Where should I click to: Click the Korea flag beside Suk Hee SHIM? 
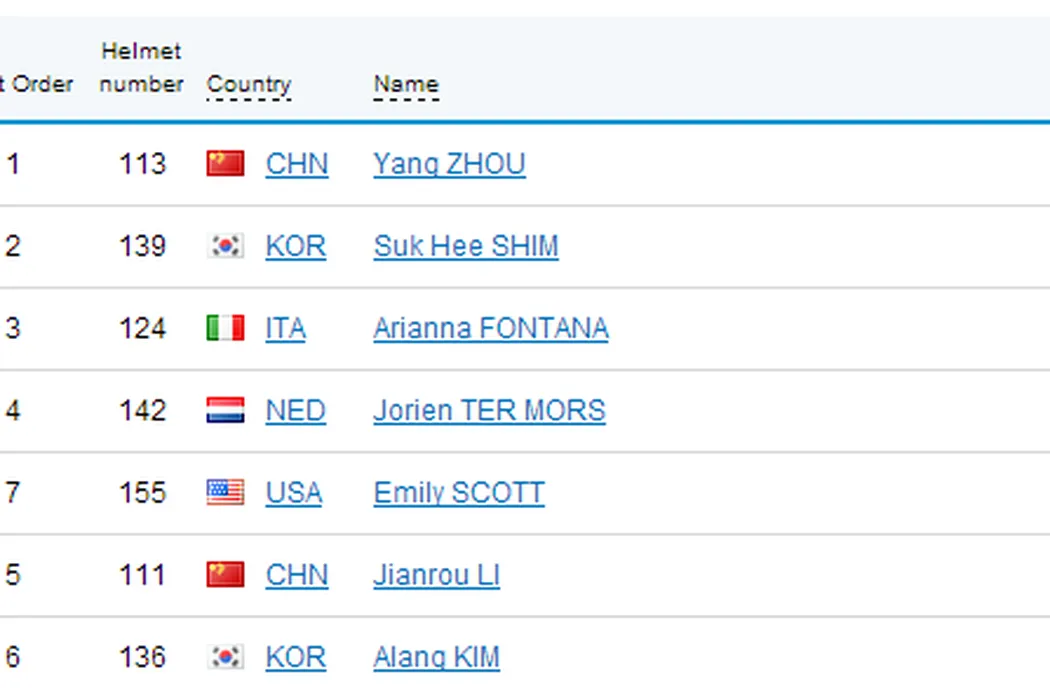(225, 246)
